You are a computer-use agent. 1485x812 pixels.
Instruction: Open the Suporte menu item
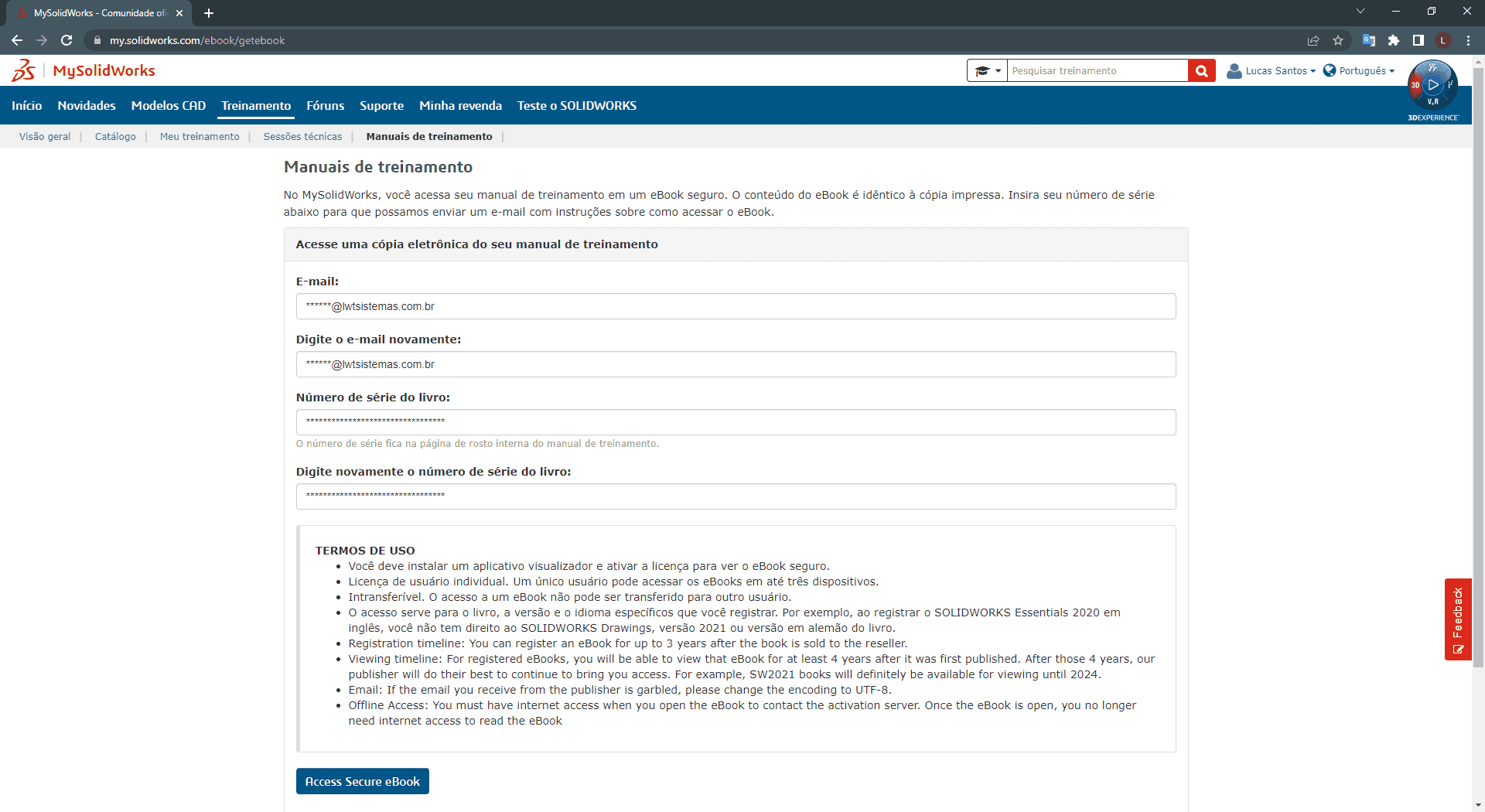[381, 105]
